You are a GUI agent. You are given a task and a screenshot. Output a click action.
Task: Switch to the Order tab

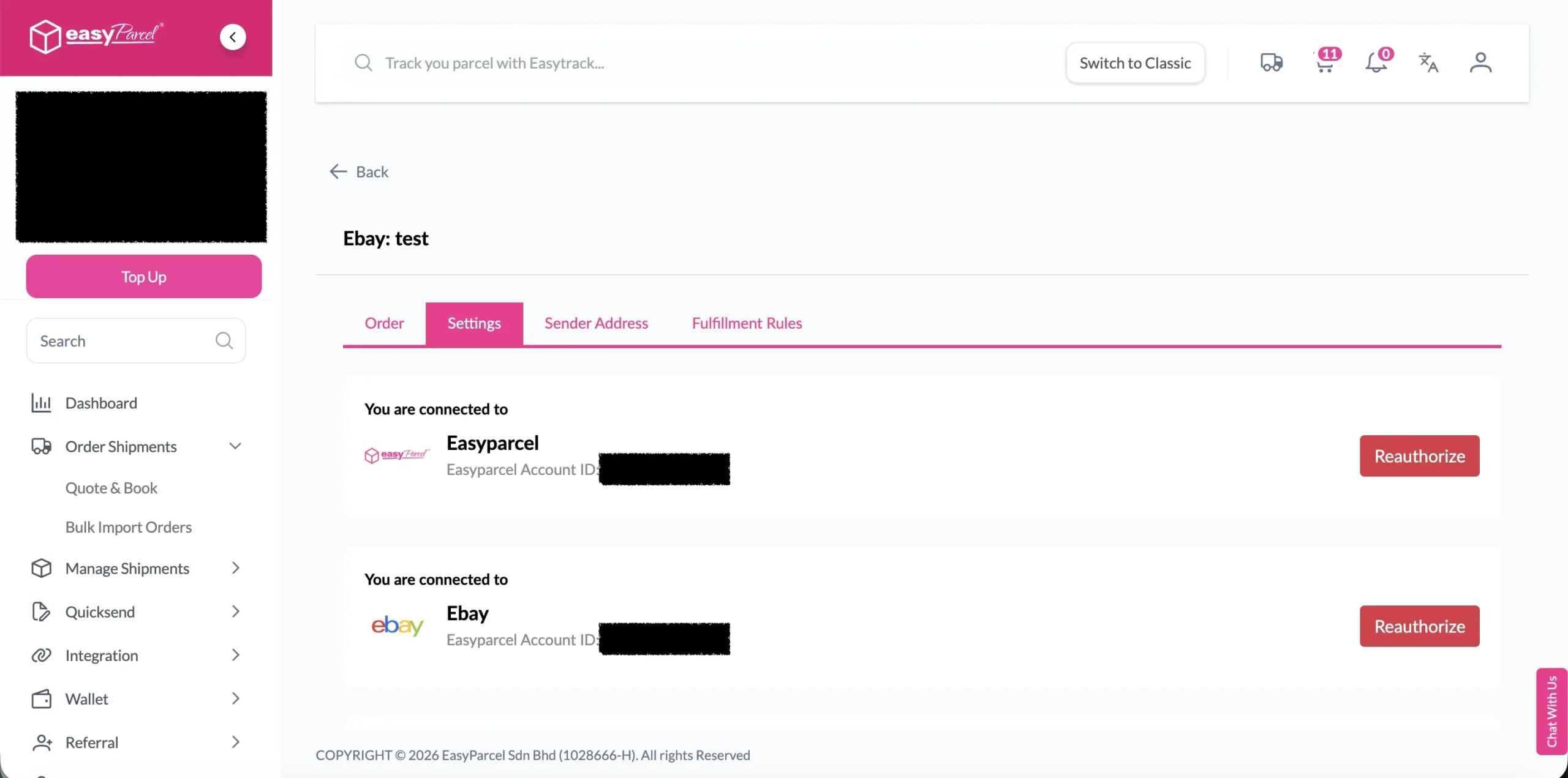384,323
